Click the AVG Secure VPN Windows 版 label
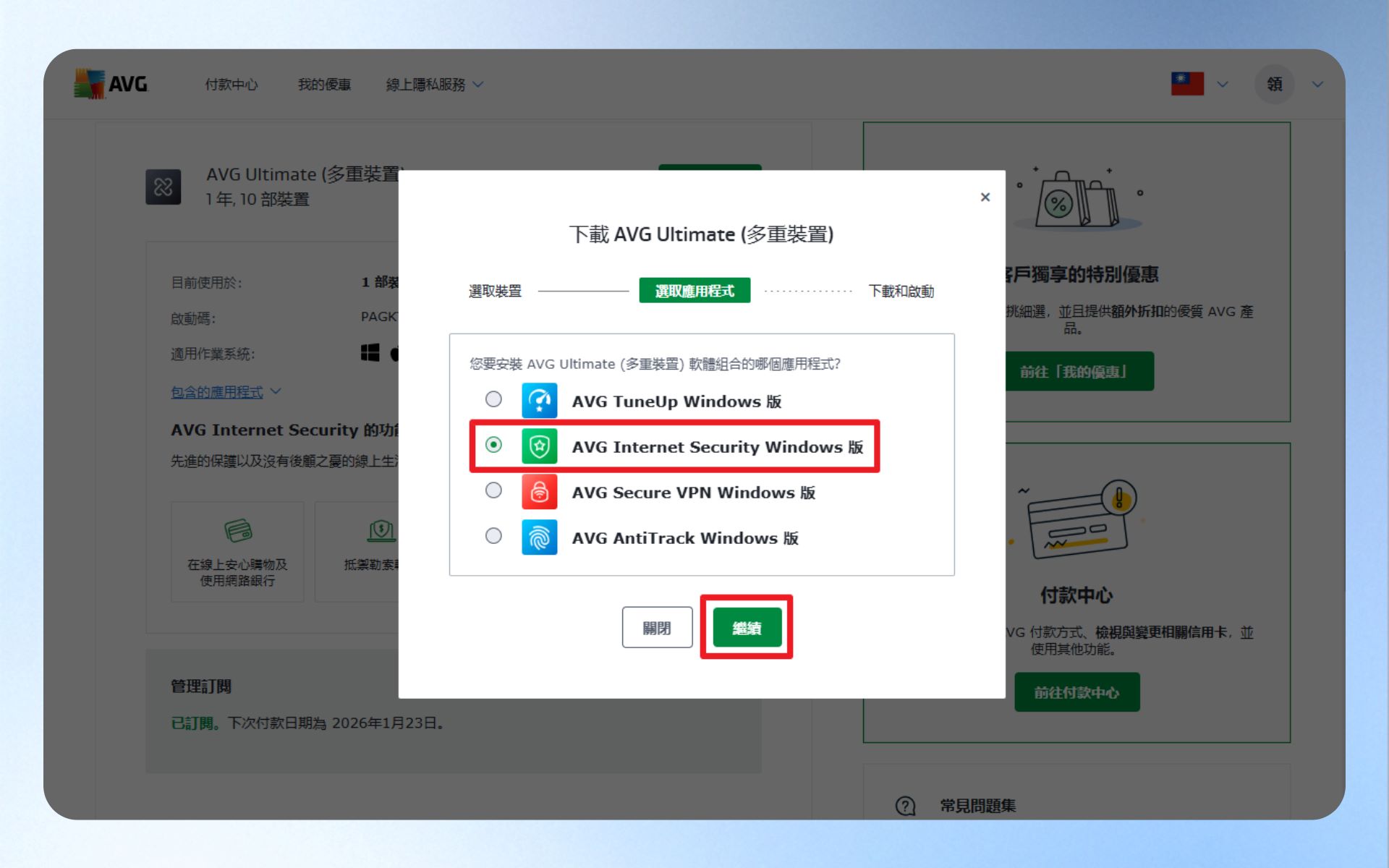 coord(694,493)
